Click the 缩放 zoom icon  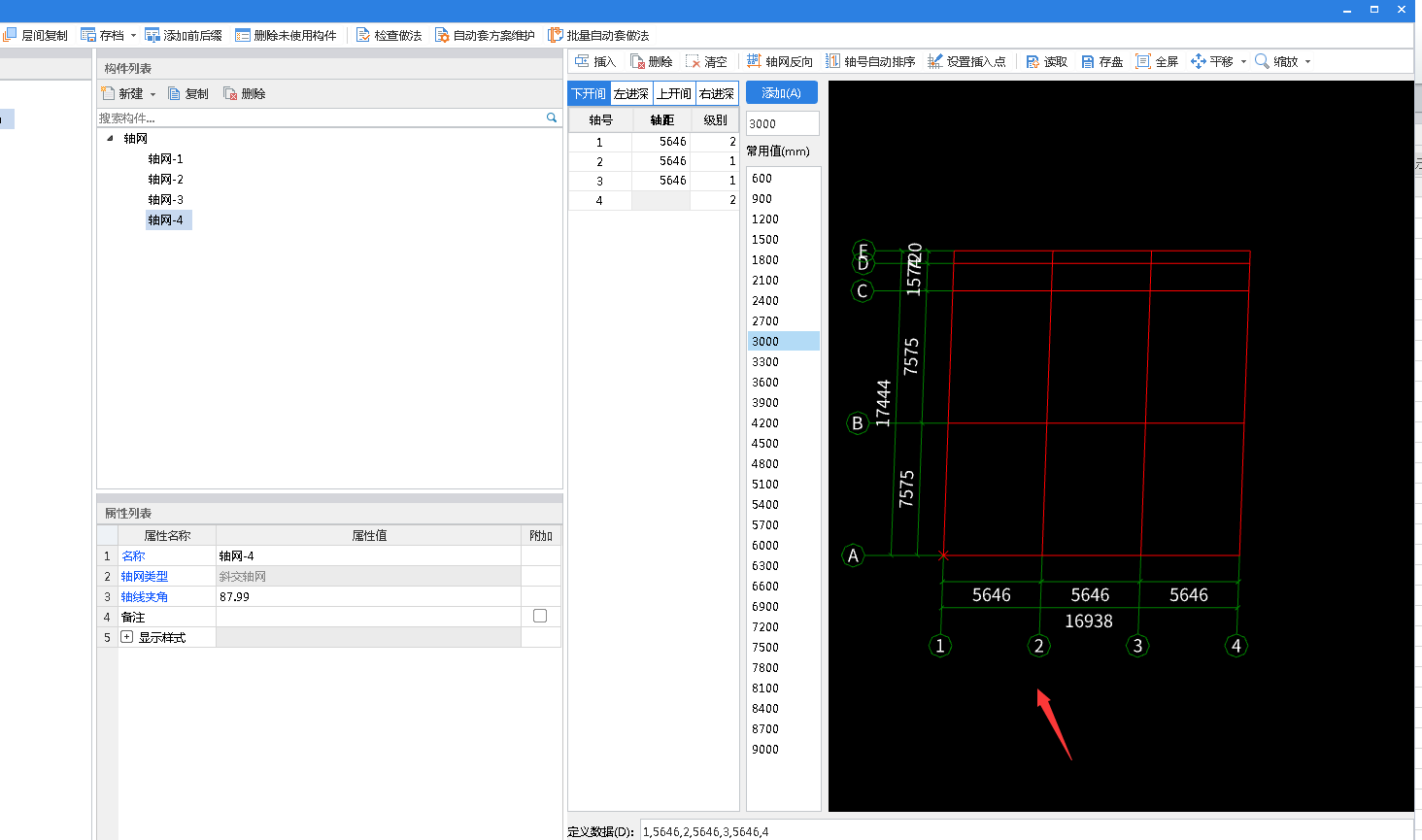pos(1263,61)
